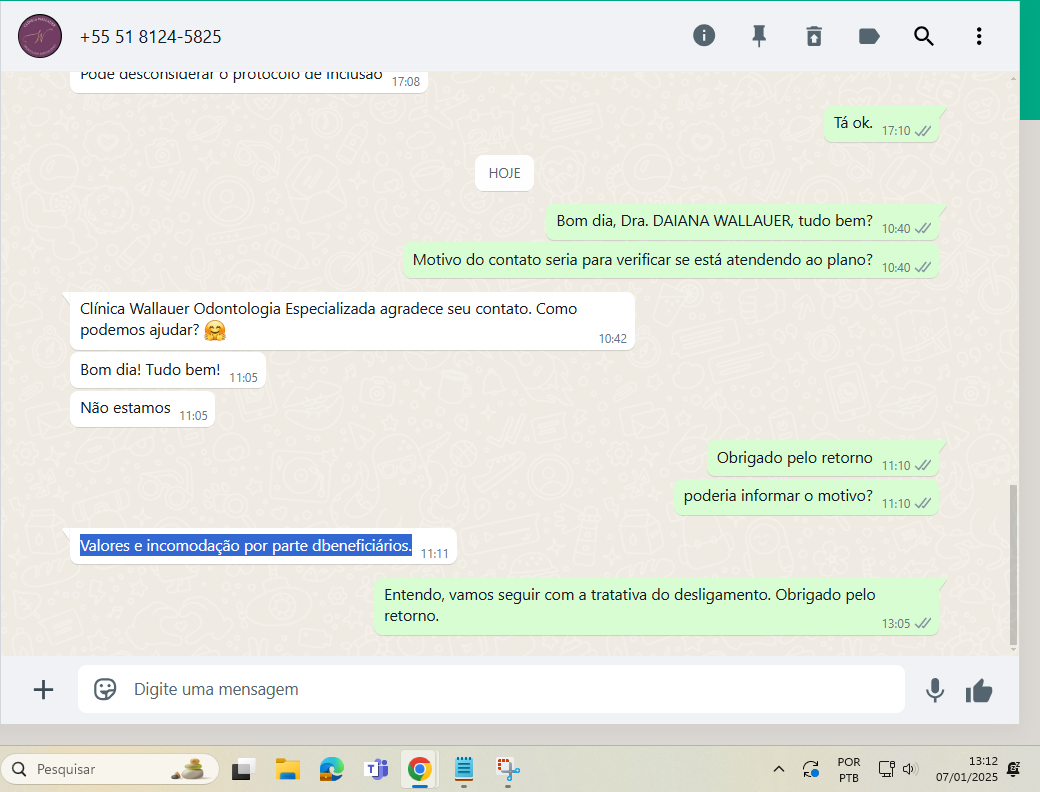Select message 'Motivo do contato seria para verificar'
1040x792 pixels.
coord(671,261)
